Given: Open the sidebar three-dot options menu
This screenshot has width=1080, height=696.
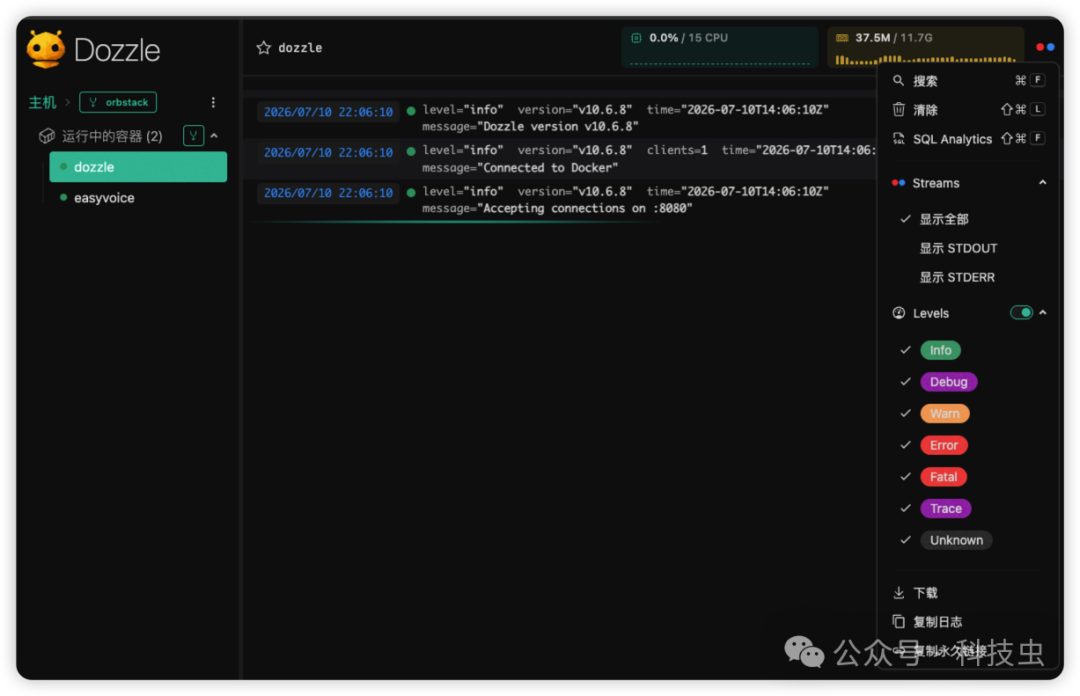Looking at the screenshot, I should pos(213,102).
